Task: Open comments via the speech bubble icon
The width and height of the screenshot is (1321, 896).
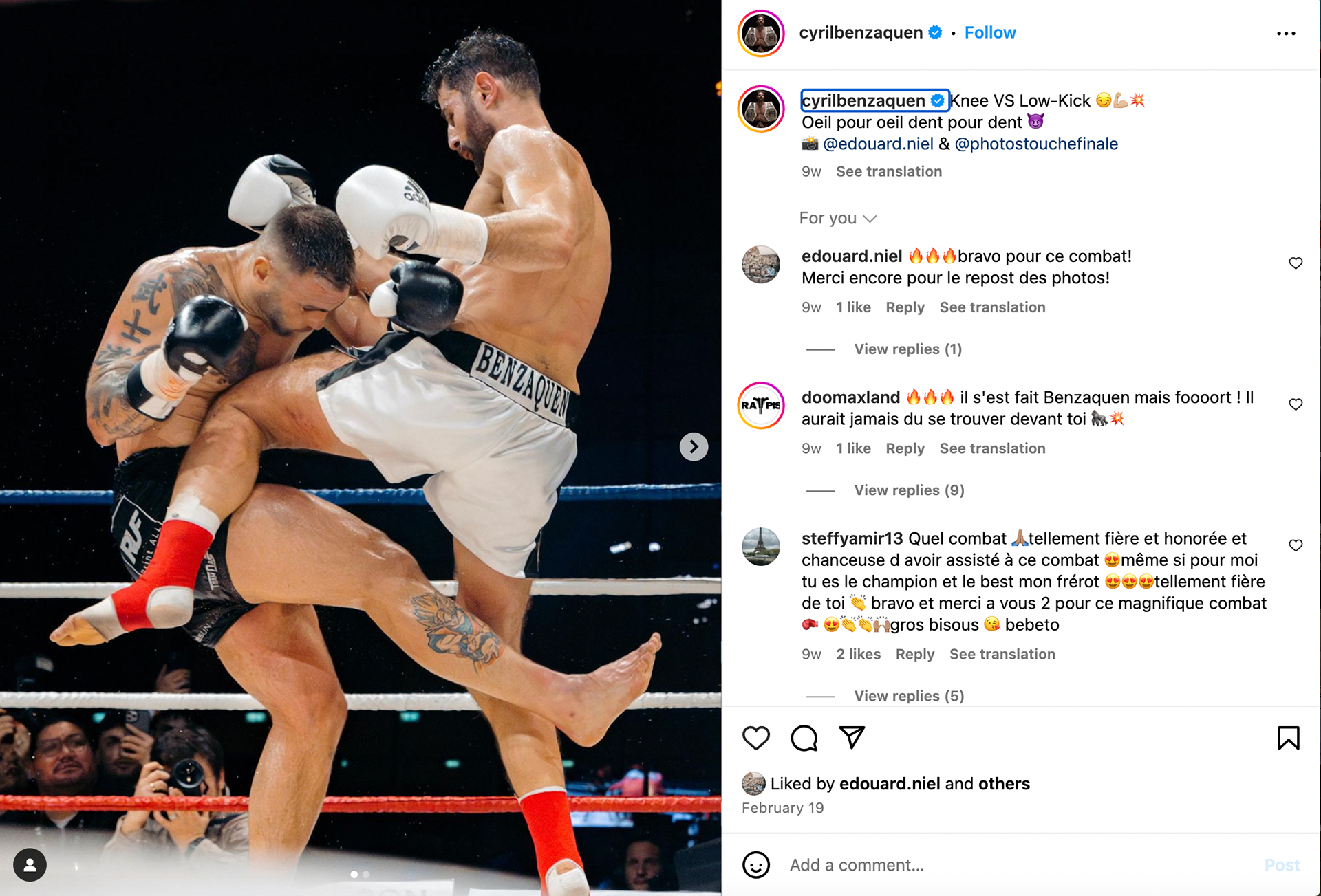Action: (x=804, y=738)
